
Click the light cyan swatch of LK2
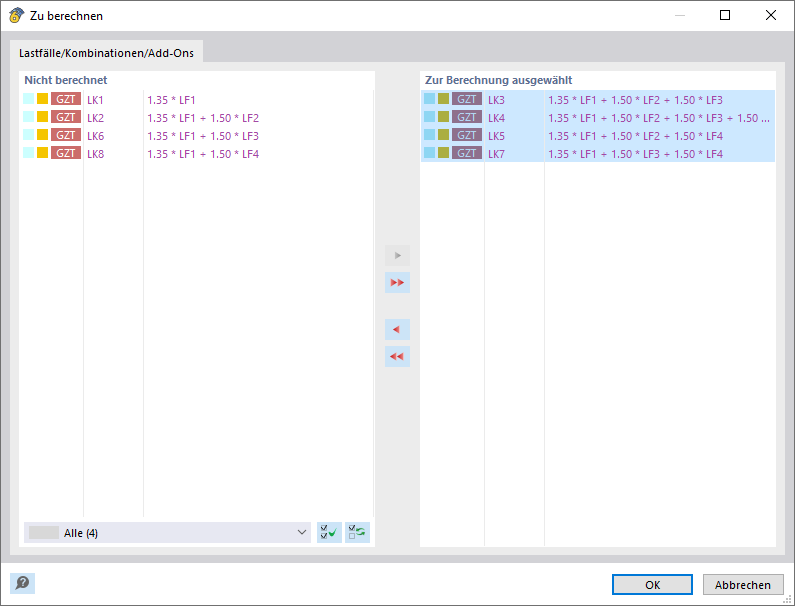[x=29, y=117]
